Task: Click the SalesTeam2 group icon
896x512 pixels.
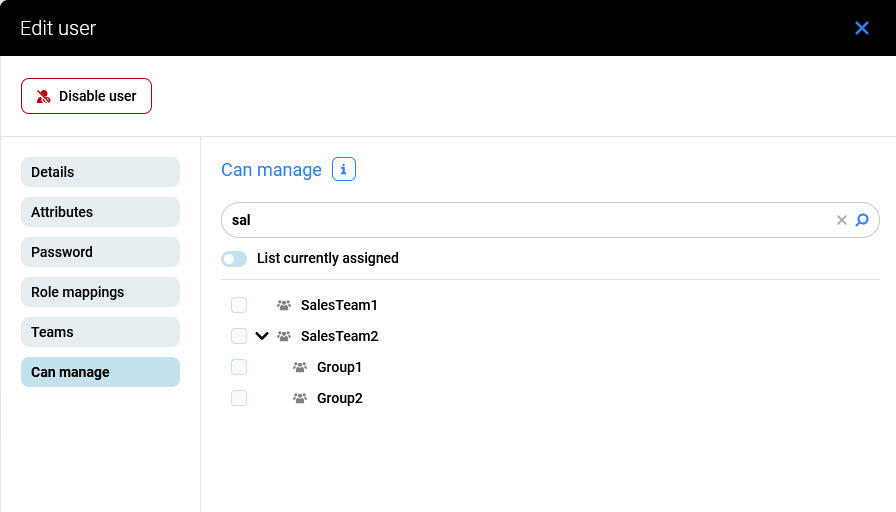Action: point(284,336)
